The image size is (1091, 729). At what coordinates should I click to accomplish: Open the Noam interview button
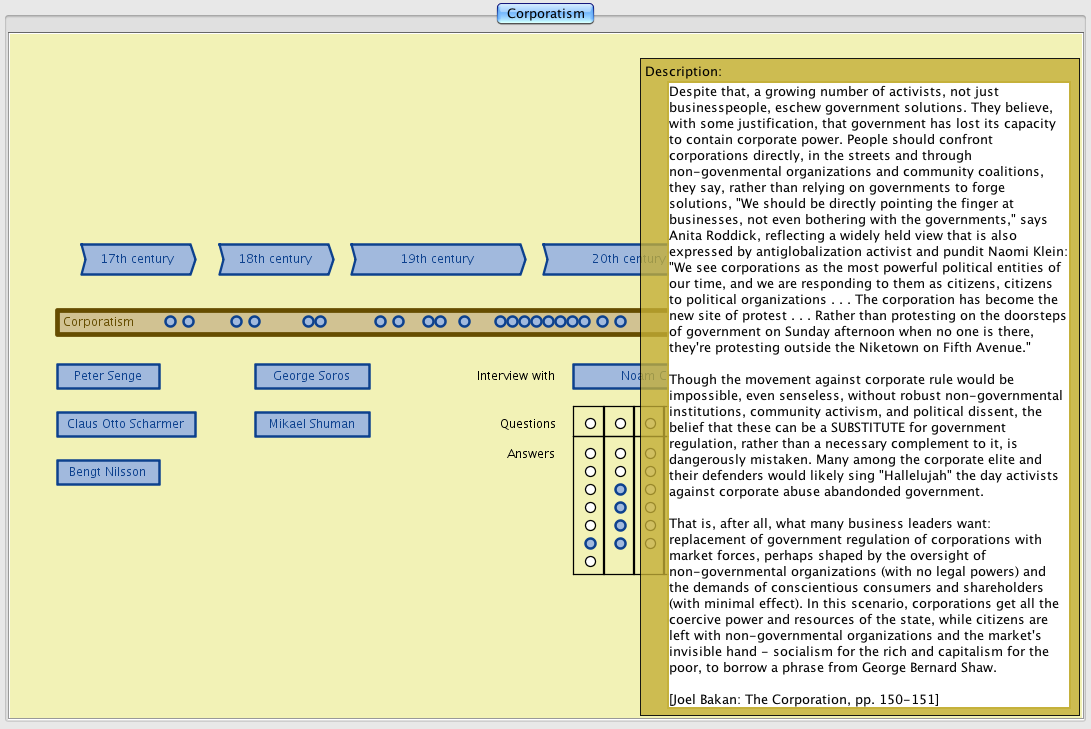point(606,376)
